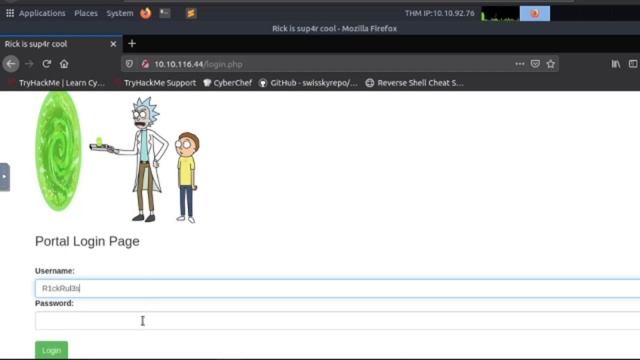This screenshot has height=360, width=640.
Task: Save page to Pocket
Action: pos(535,64)
